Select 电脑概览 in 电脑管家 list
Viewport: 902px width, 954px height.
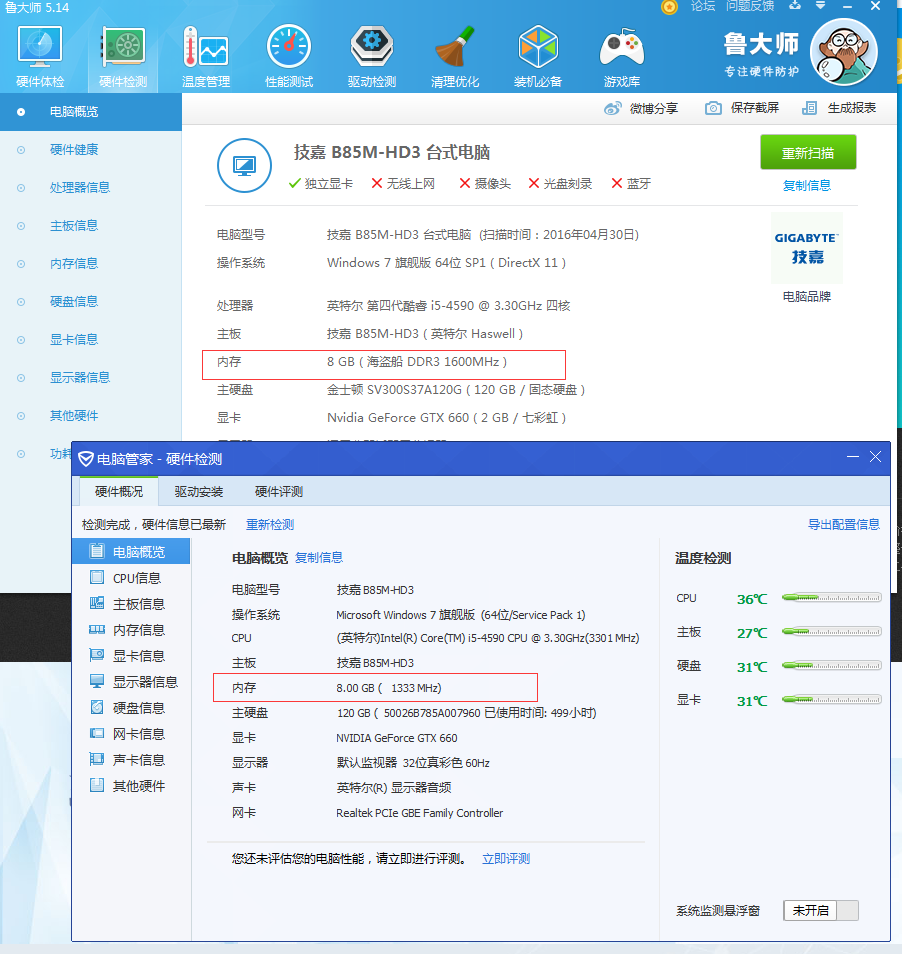click(x=131, y=552)
